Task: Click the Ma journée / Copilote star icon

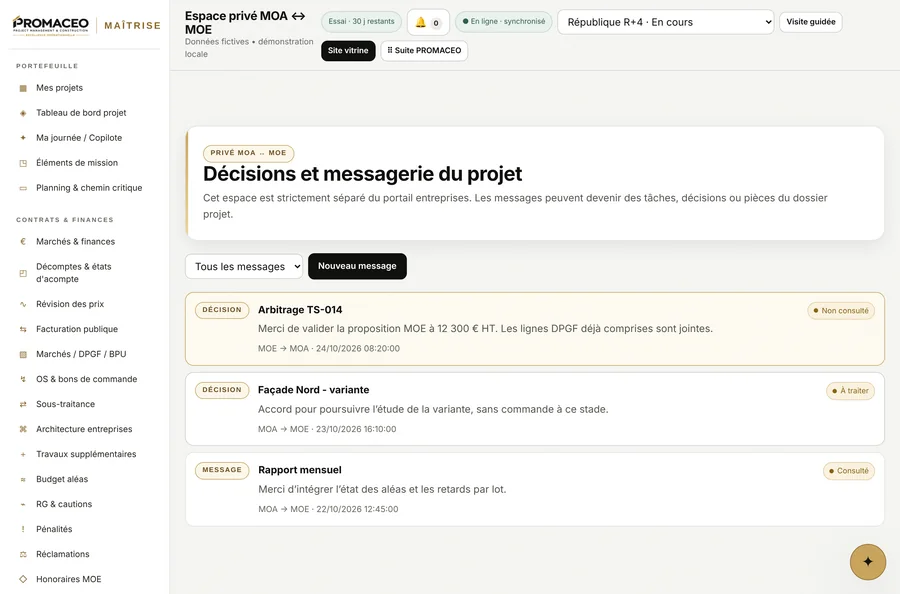Action: (x=23, y=138)
